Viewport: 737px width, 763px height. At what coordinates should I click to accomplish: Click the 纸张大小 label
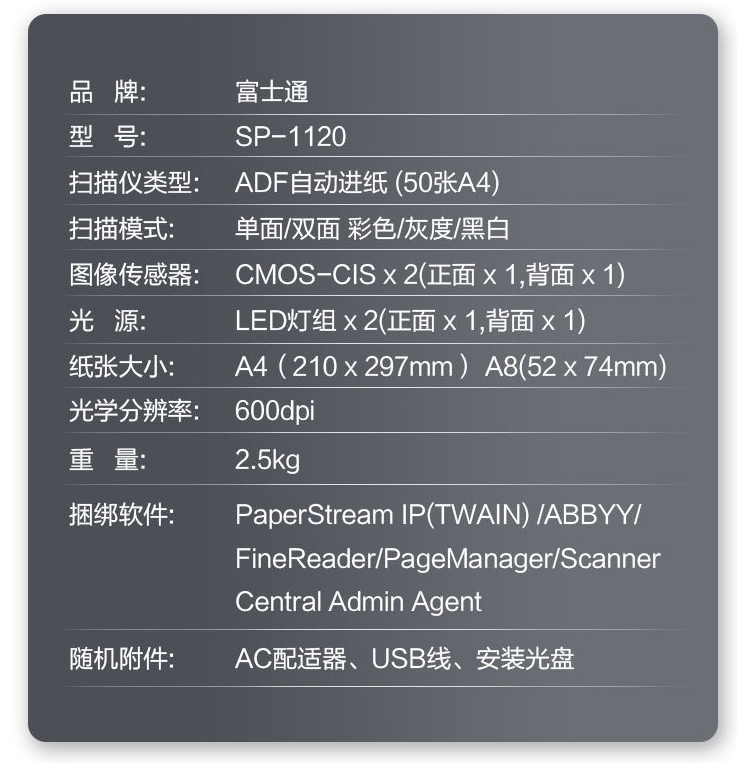coord(122,366)
